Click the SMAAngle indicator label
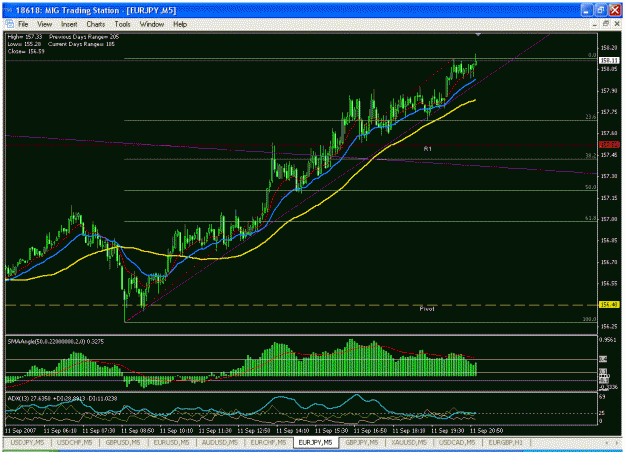The width and height of the screenshot is (625, 452). tap(55, 342)
